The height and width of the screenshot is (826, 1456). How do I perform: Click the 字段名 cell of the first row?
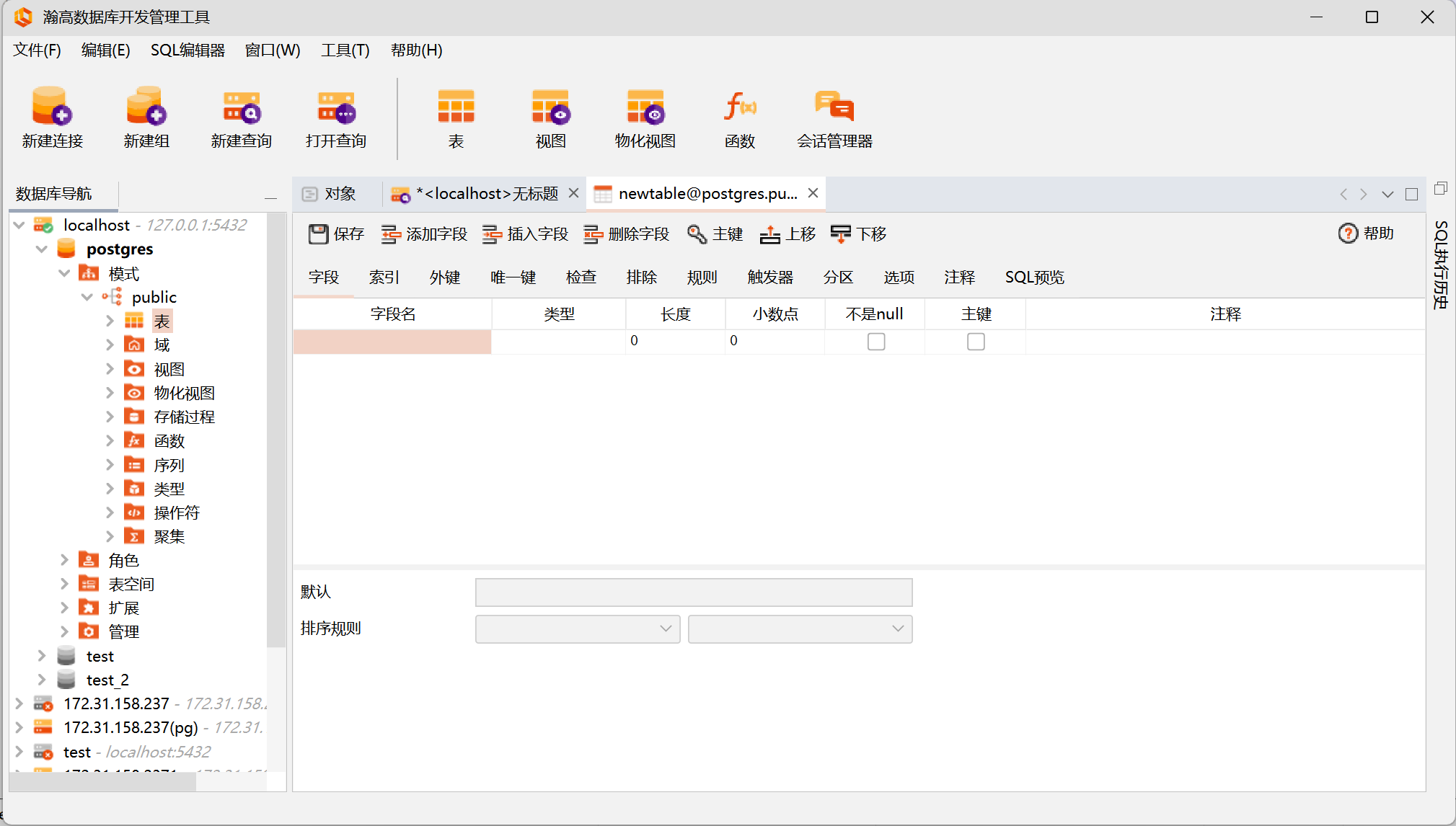(x=392, y=342)
